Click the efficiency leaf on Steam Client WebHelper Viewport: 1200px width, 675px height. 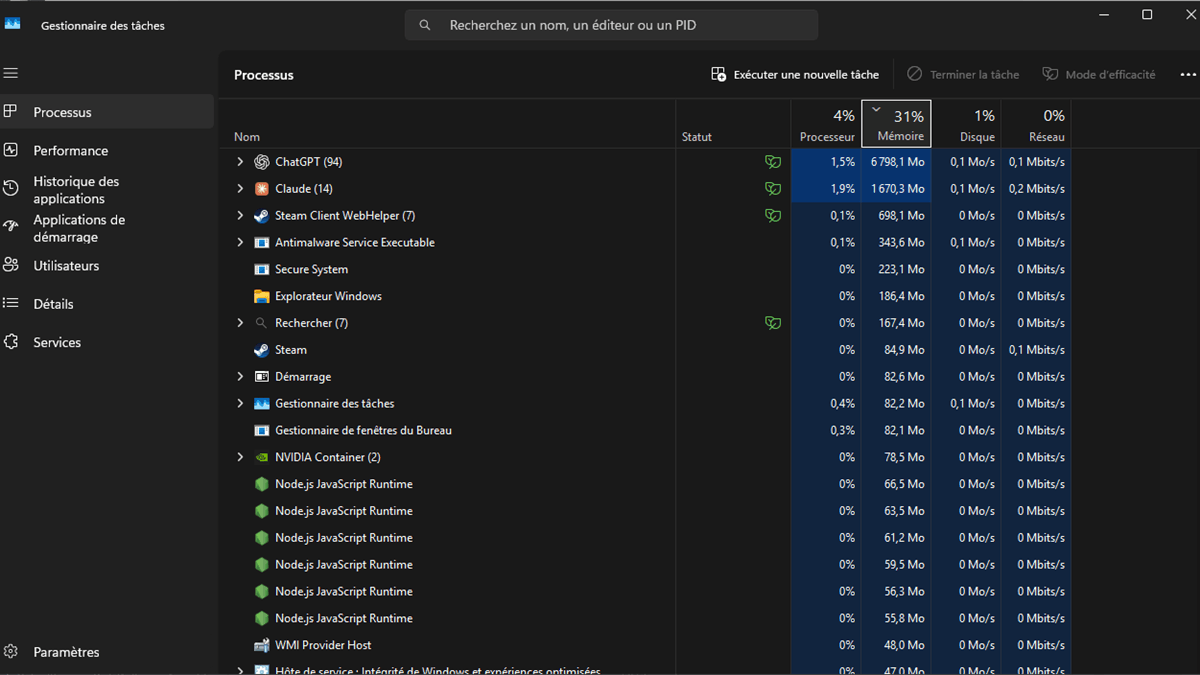[773, 216]
